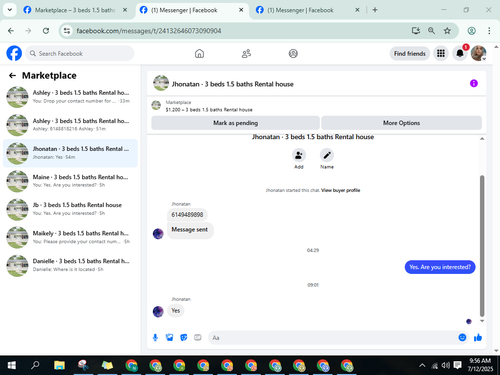Open the Windows Start menu
Viewport: 500px width, 375px height.
click(11, 366)
